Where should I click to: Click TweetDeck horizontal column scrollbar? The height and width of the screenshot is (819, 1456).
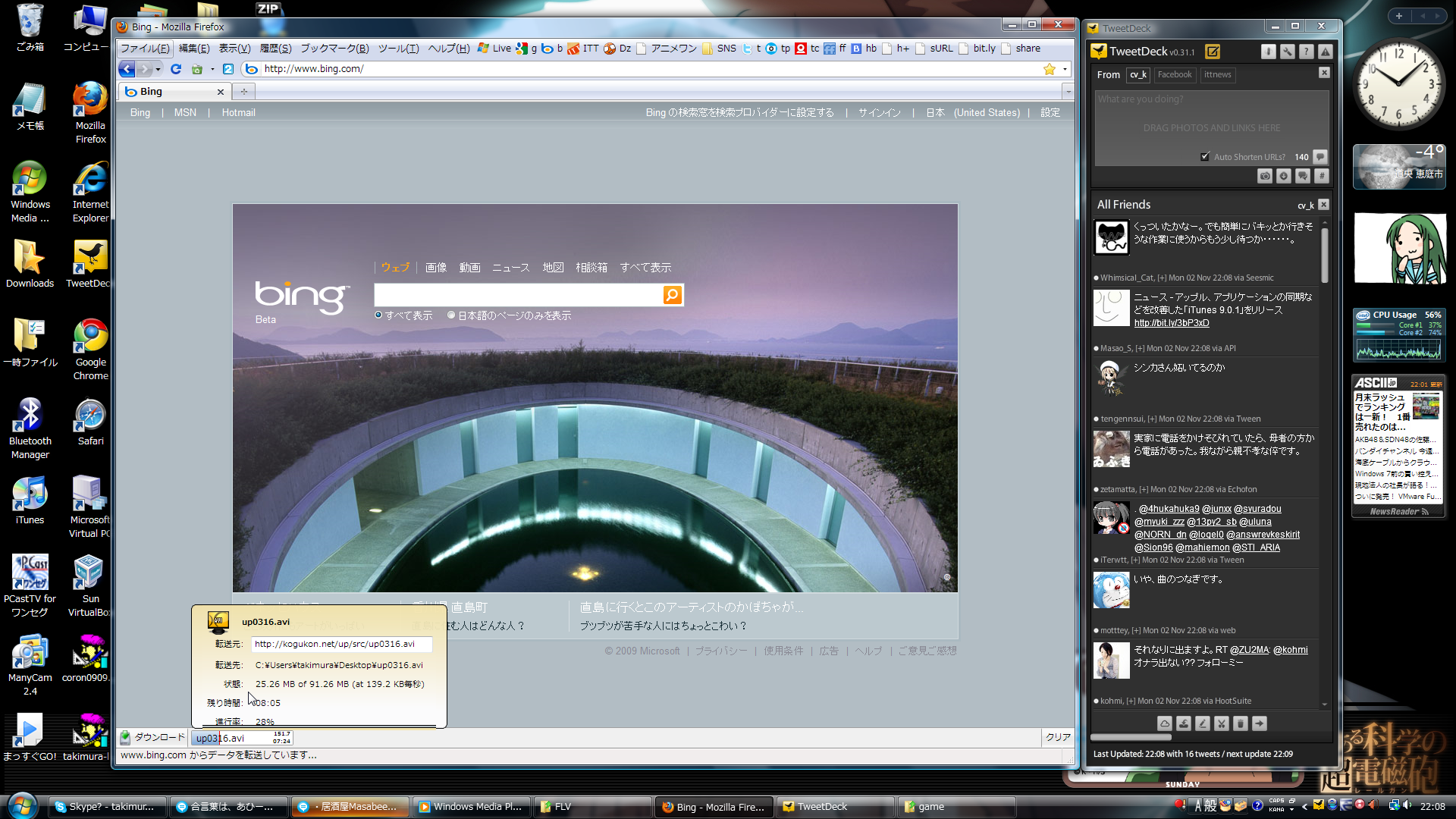[1131, 737]
